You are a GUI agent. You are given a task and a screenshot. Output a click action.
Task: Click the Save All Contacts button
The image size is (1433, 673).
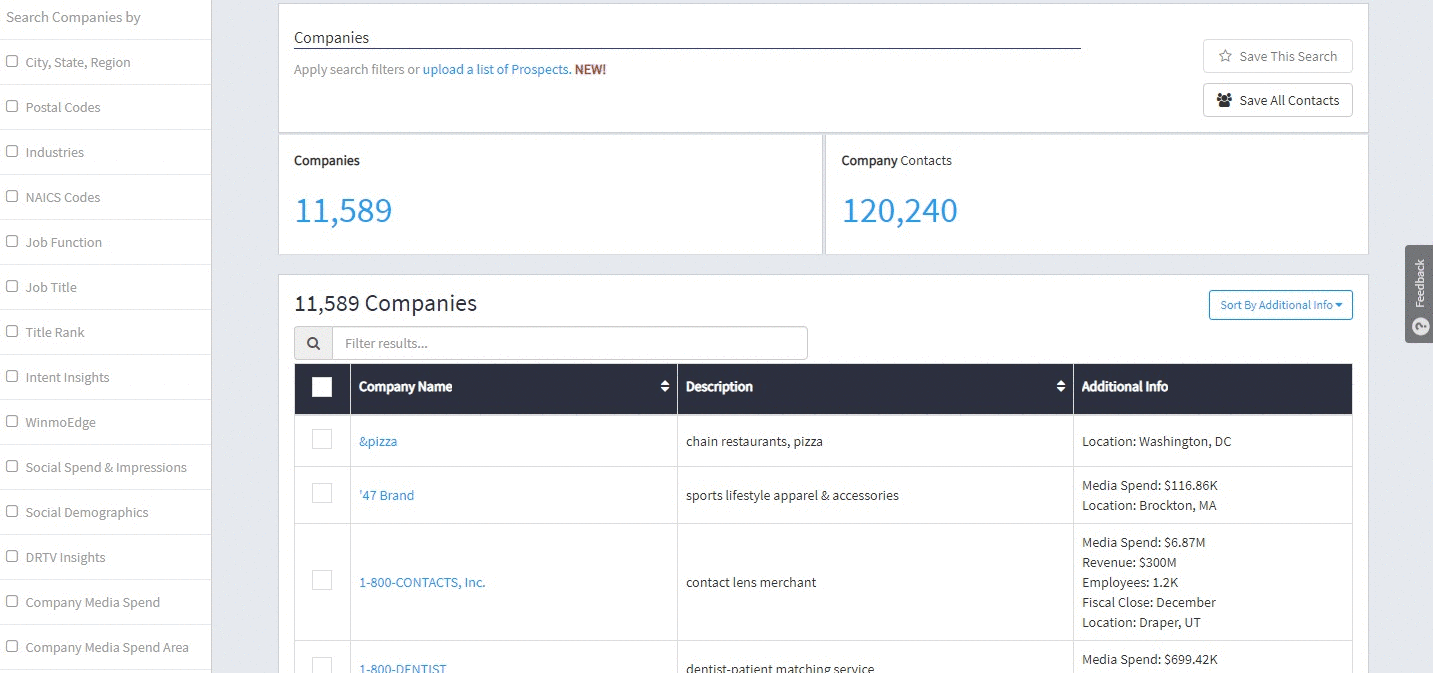1277,100
